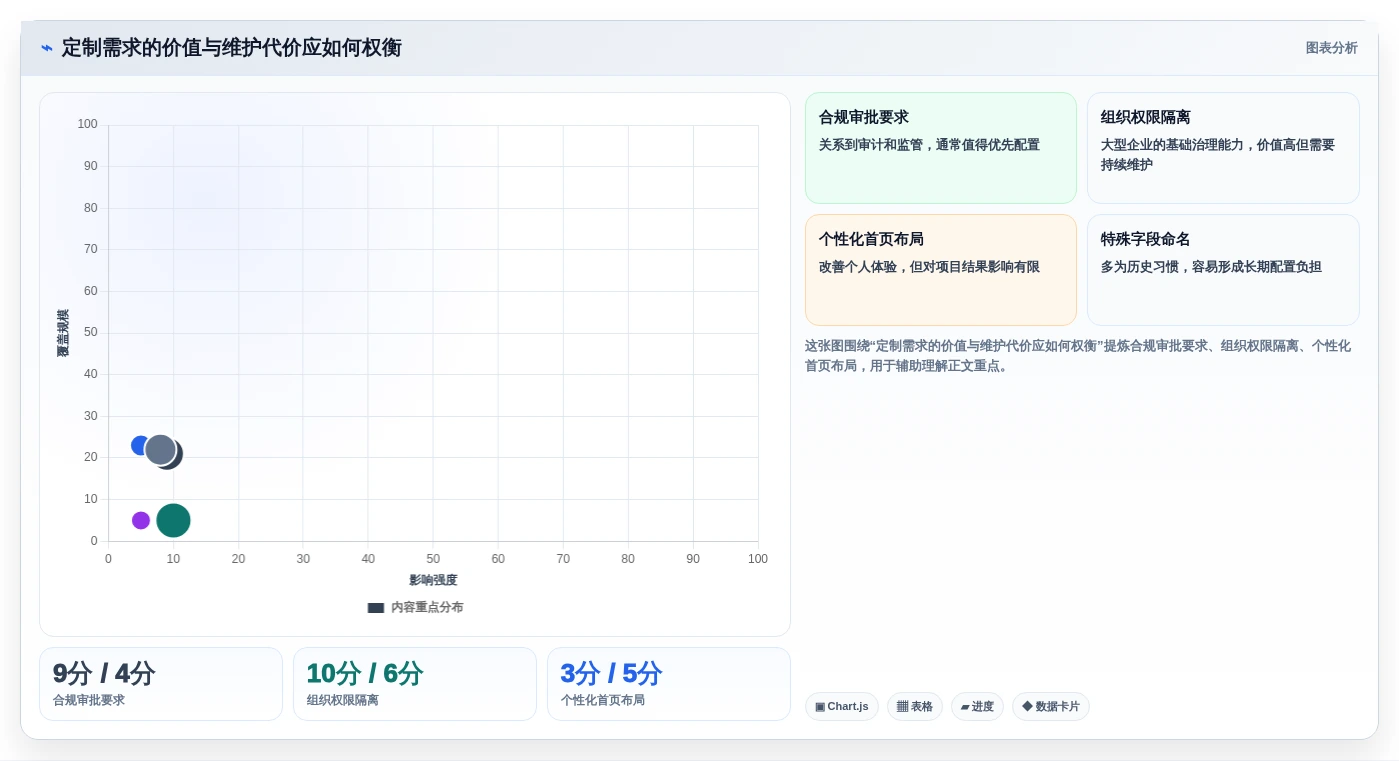Click the summary paragraph starting 这张图围绕

[1081, 356]
